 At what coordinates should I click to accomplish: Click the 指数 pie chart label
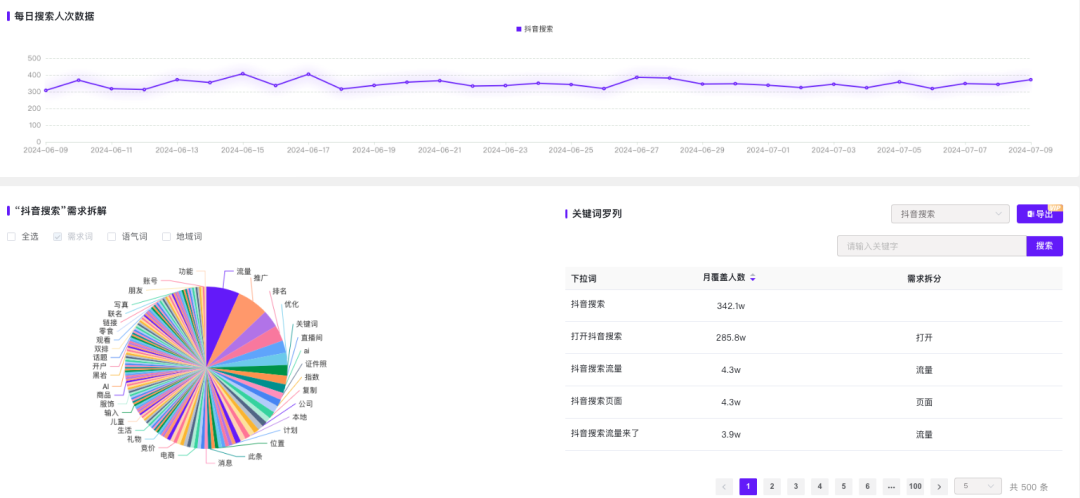312,377
